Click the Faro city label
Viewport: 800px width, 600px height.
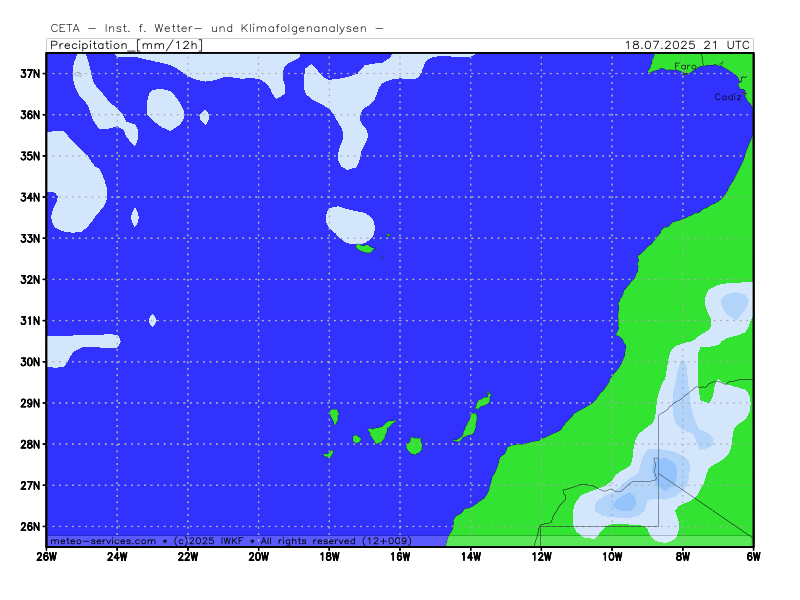tap(685, 66)
